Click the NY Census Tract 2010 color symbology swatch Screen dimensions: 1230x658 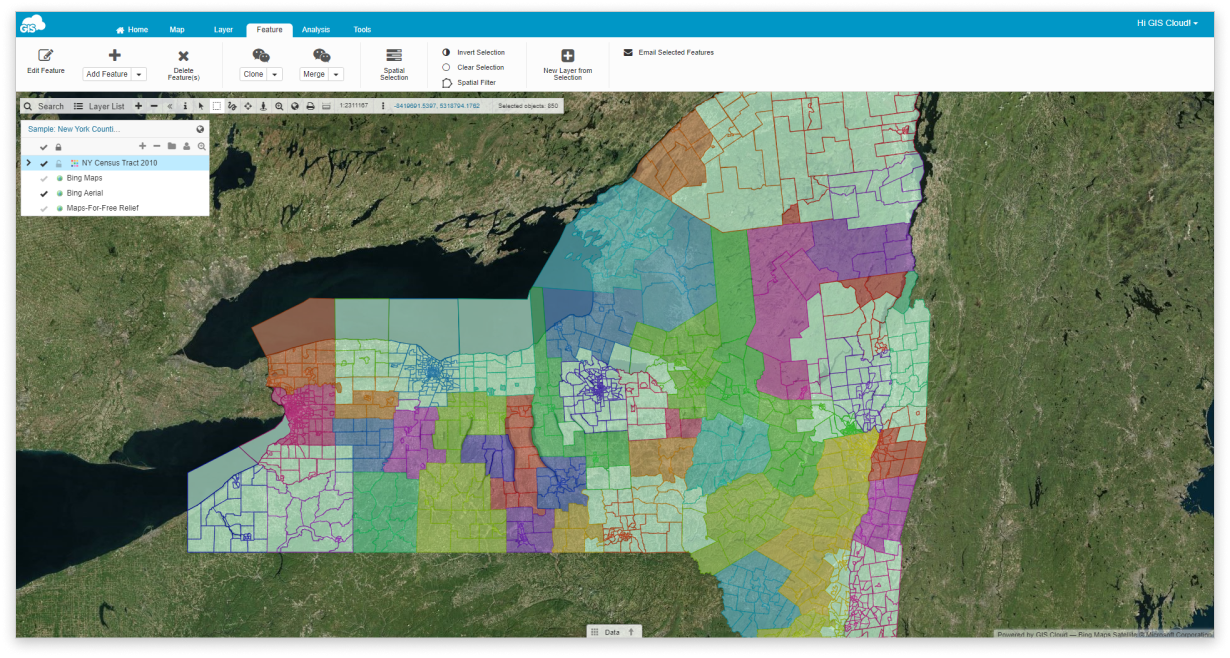[74, 163]
